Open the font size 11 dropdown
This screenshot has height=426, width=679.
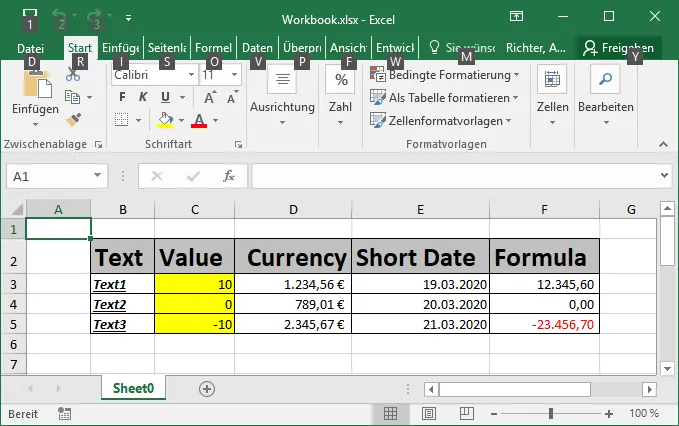tap(234, 75)
